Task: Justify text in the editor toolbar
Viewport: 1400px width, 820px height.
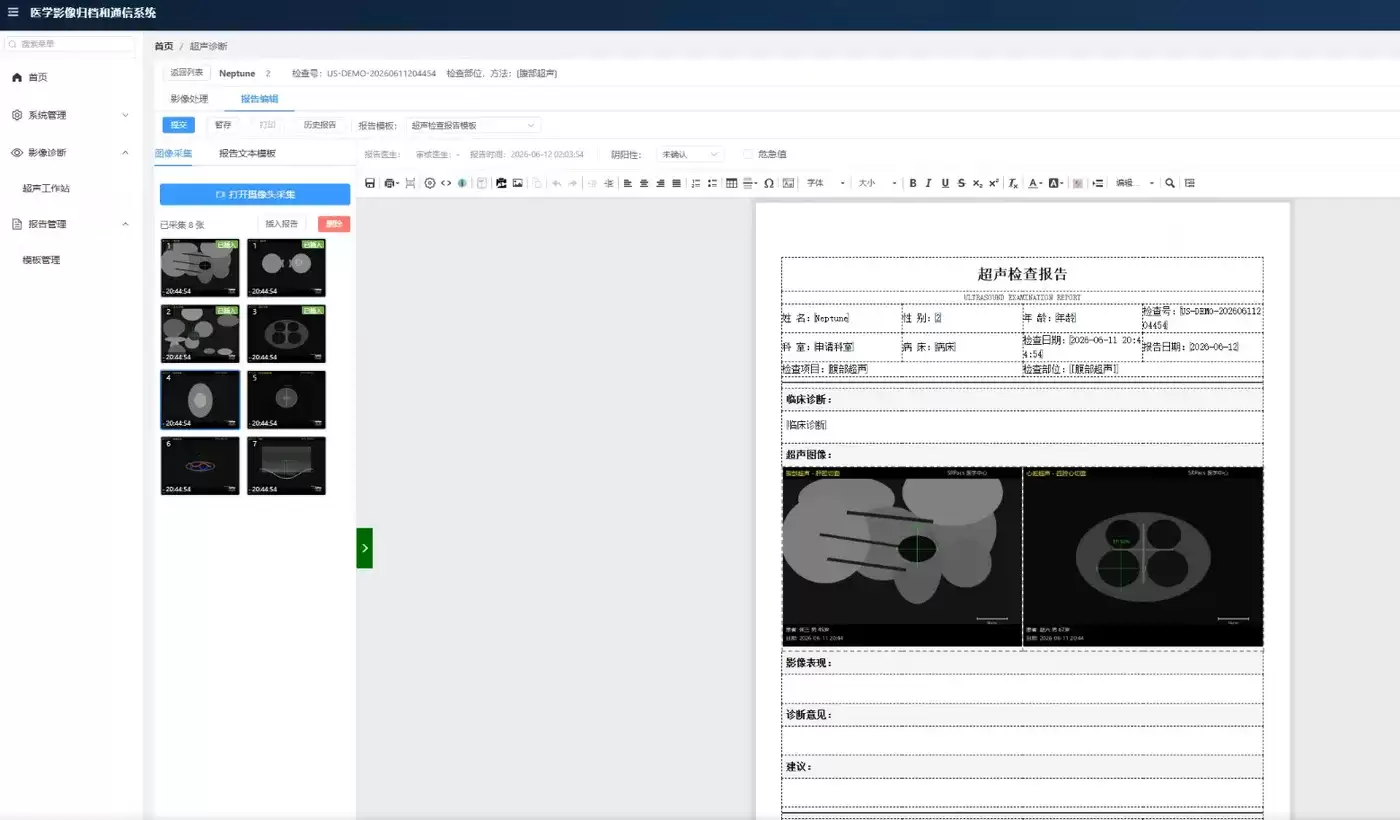Action: coord(677,183)
